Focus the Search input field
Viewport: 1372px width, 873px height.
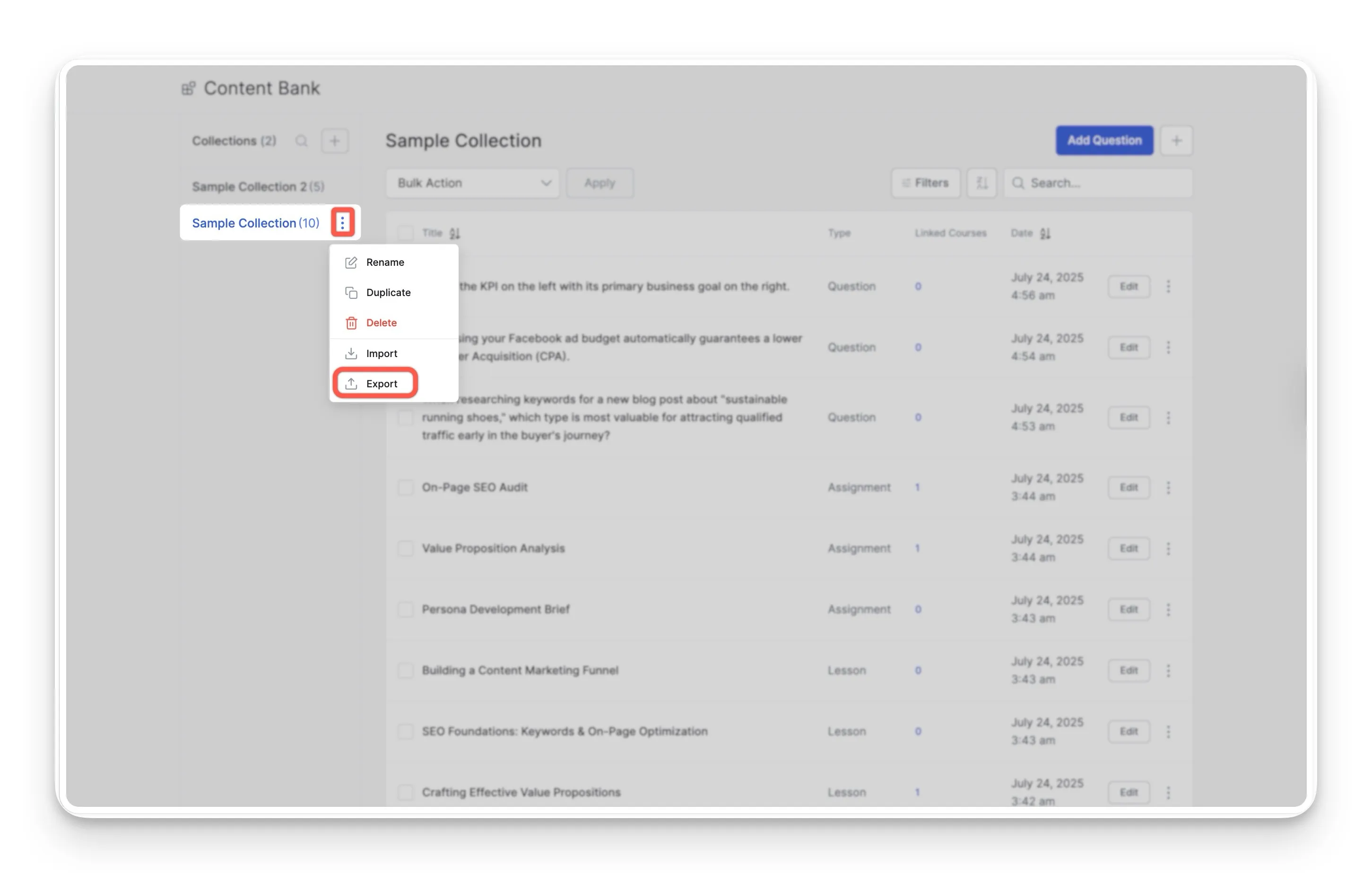point(1098,183)
